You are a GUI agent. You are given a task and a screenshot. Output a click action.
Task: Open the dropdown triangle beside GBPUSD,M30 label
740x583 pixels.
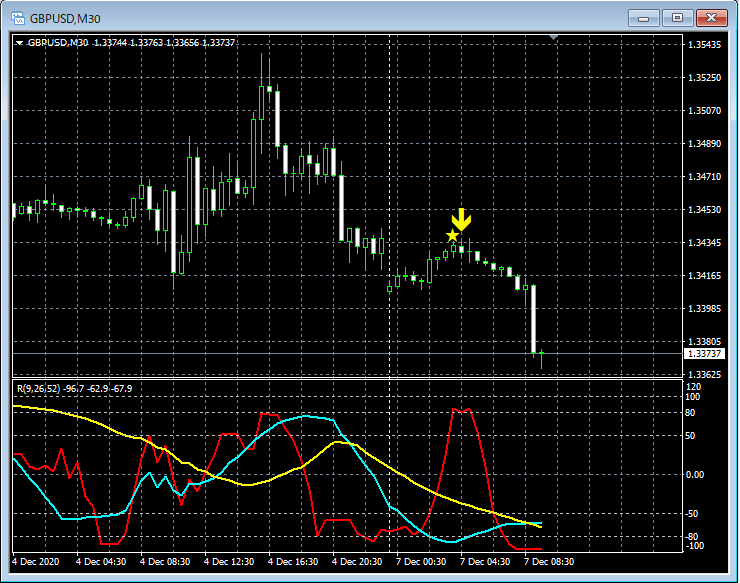pos(19,42)
